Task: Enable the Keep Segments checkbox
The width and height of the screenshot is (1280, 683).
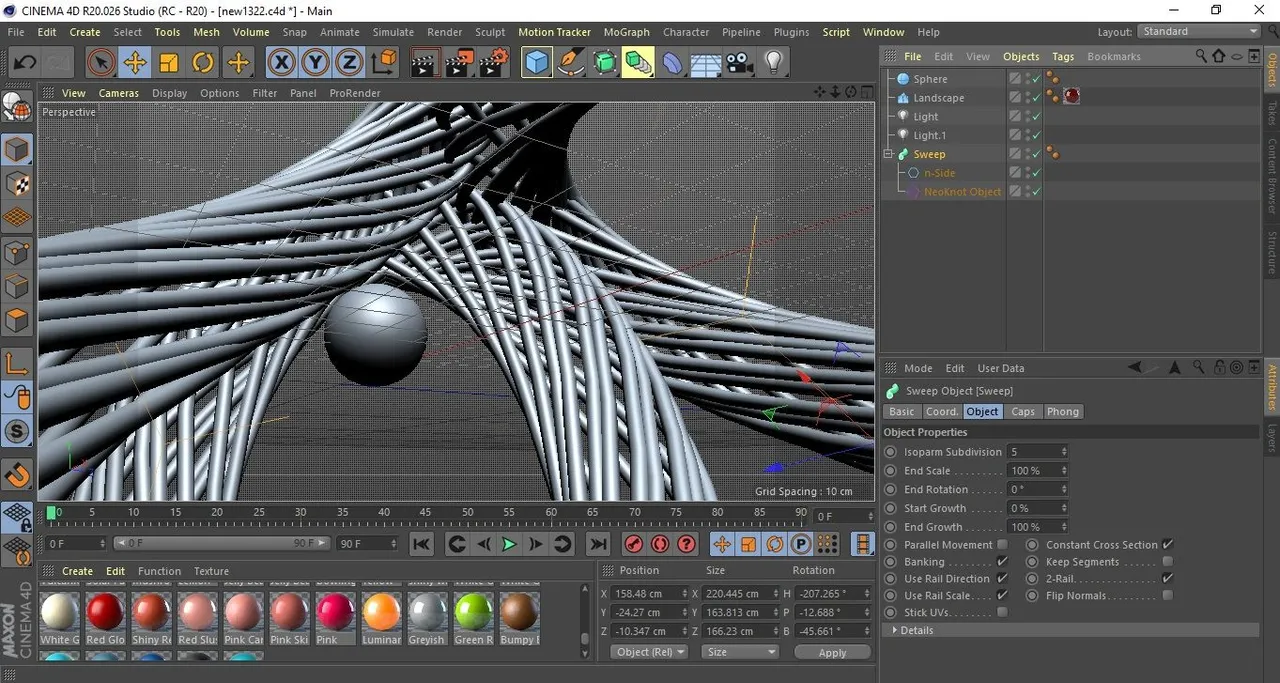Action: pos(1167,562)
